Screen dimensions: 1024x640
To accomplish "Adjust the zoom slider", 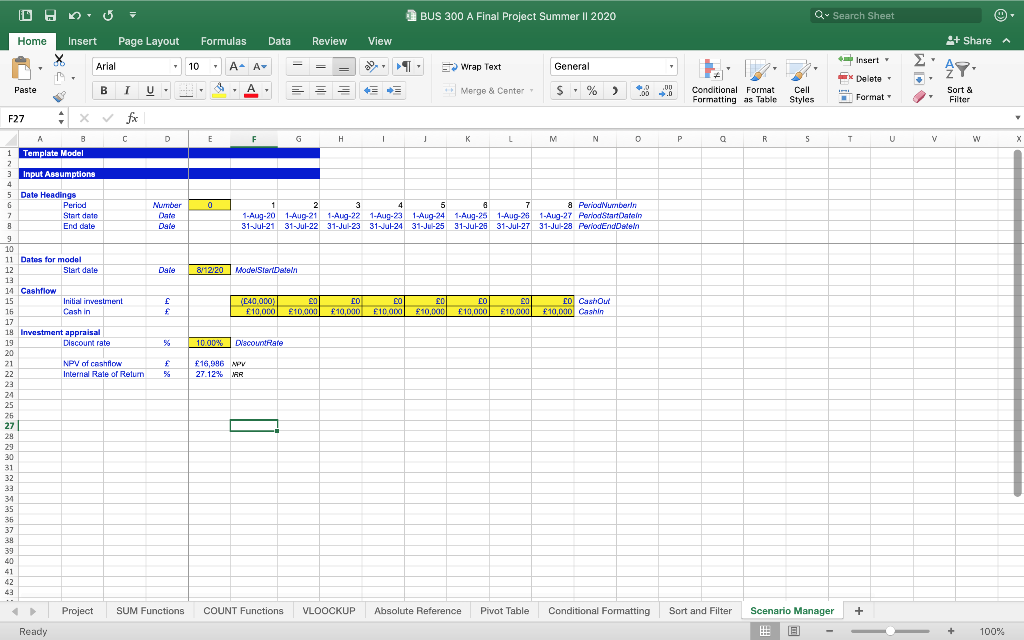I will [x=889, y=631].
